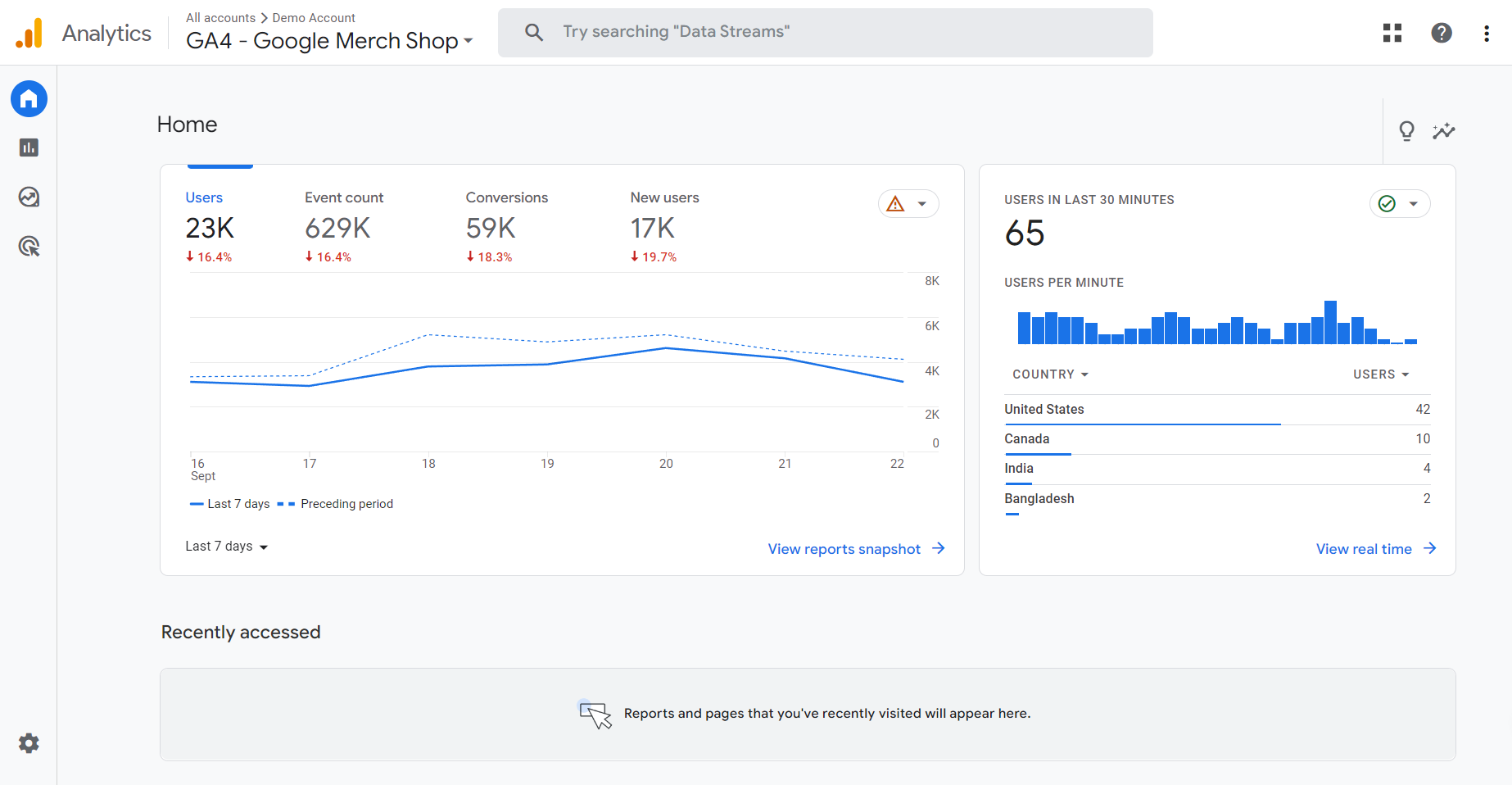Click the Demo Account breadcrumb link
Image resolution: width=1512 pixels, height=785 pixels.
[314, 18]
